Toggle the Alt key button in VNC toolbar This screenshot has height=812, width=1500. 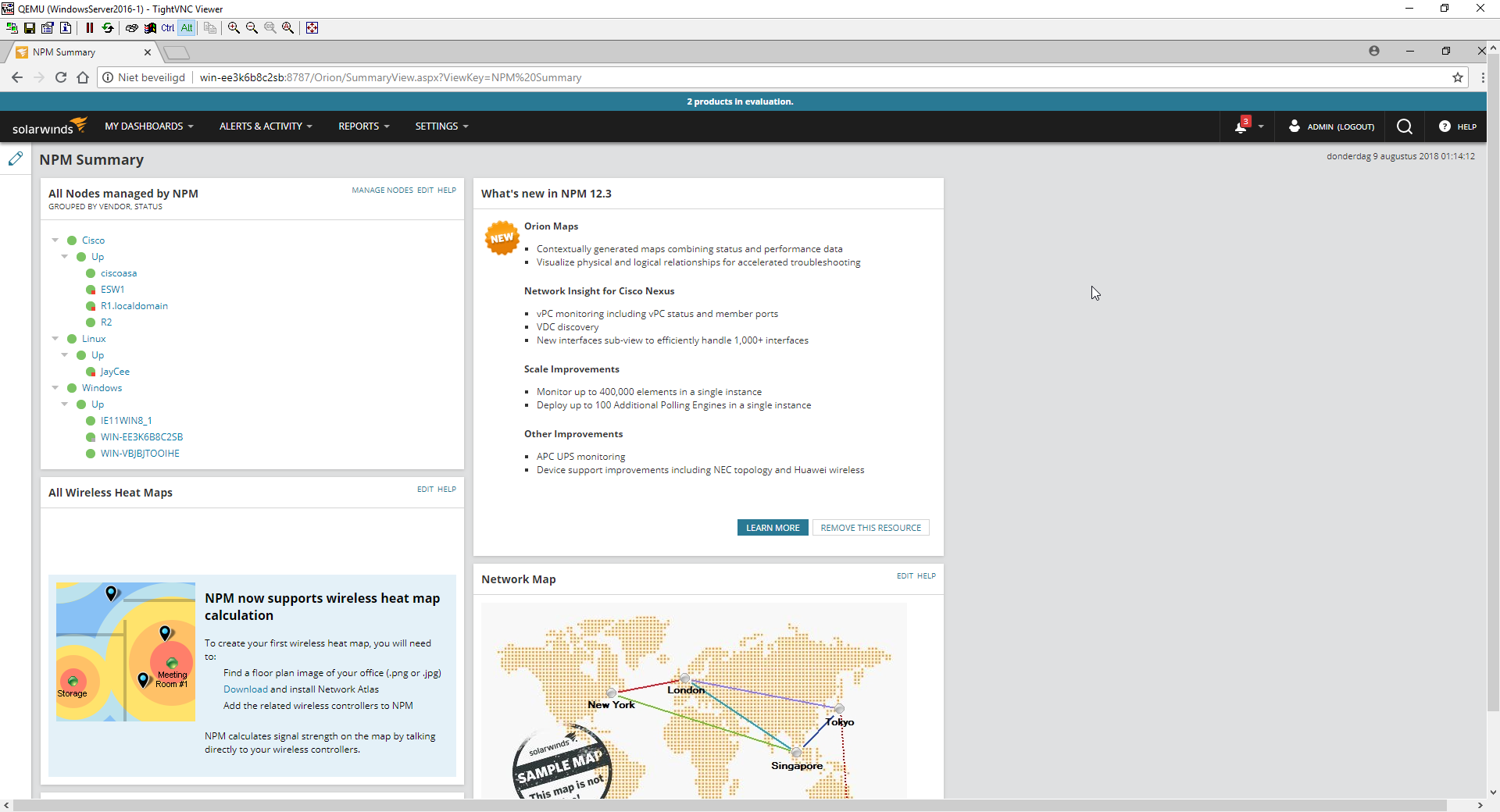(x=187, y=27)
